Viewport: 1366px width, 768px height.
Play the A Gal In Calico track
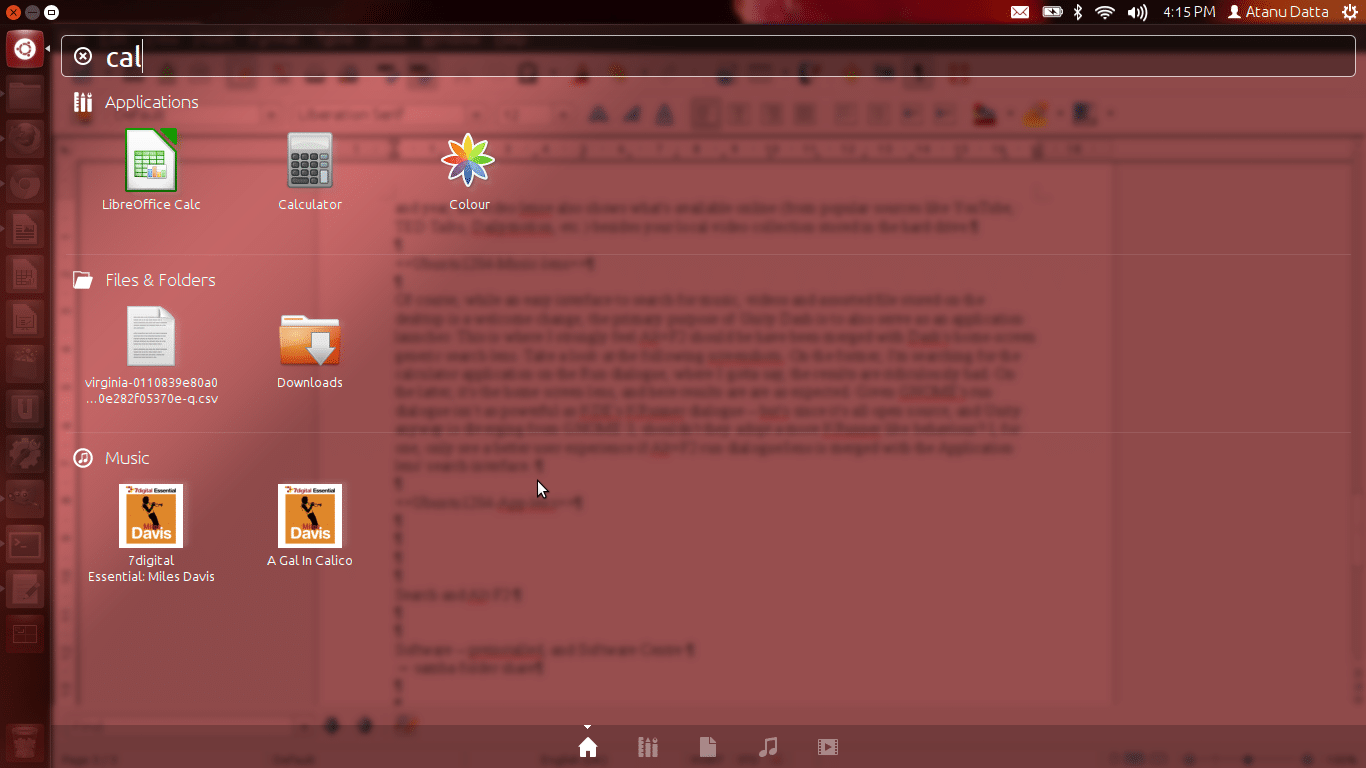point(310,526)
